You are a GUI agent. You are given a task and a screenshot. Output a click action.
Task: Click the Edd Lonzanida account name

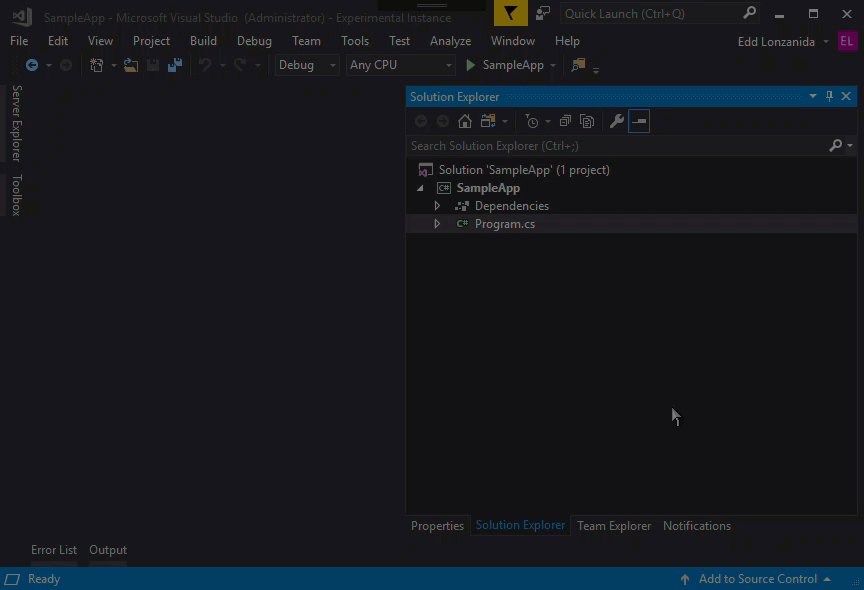[x=776, y=42]
